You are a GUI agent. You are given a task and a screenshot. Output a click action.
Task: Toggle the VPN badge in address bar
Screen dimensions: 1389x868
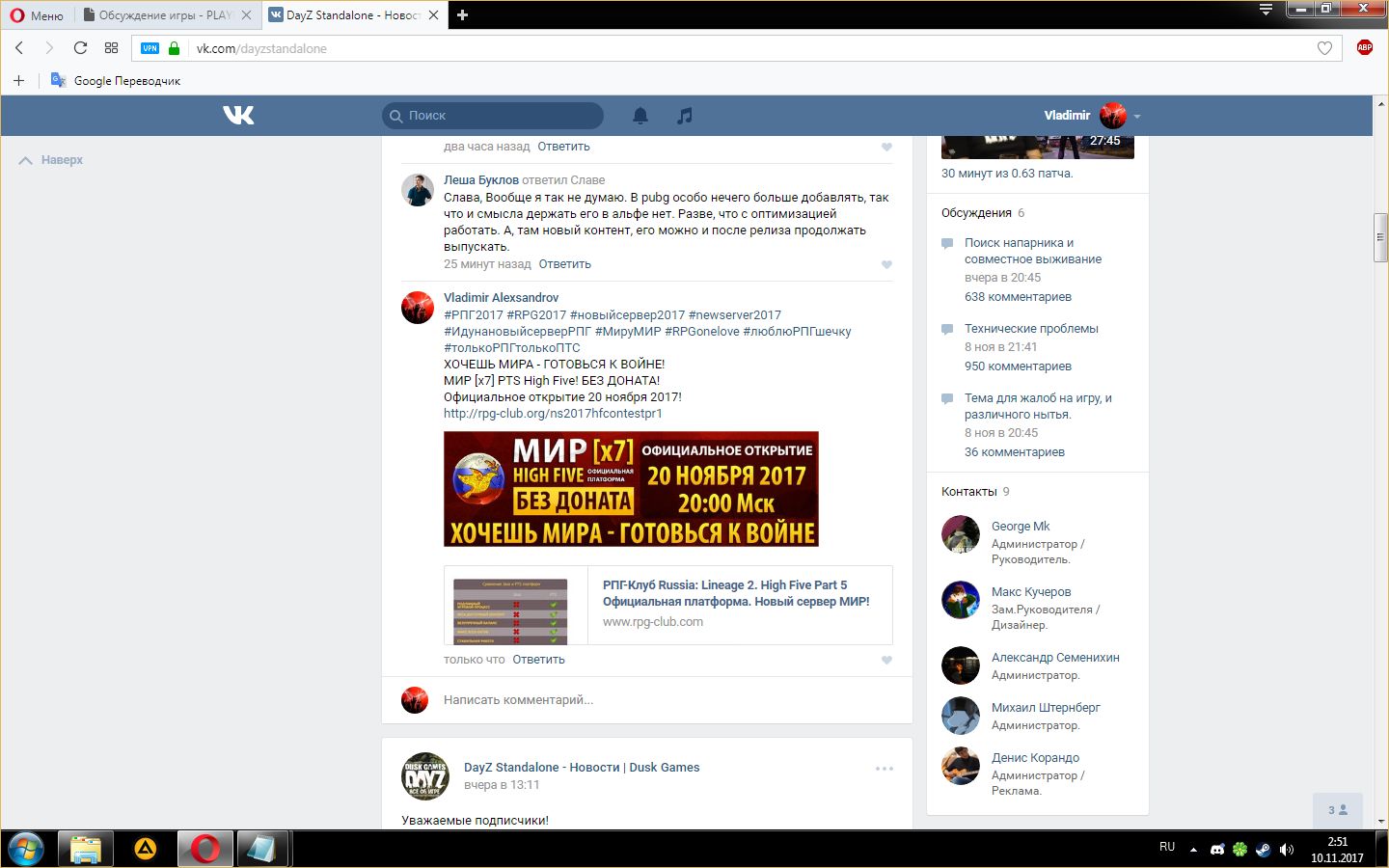pos(150,48)
